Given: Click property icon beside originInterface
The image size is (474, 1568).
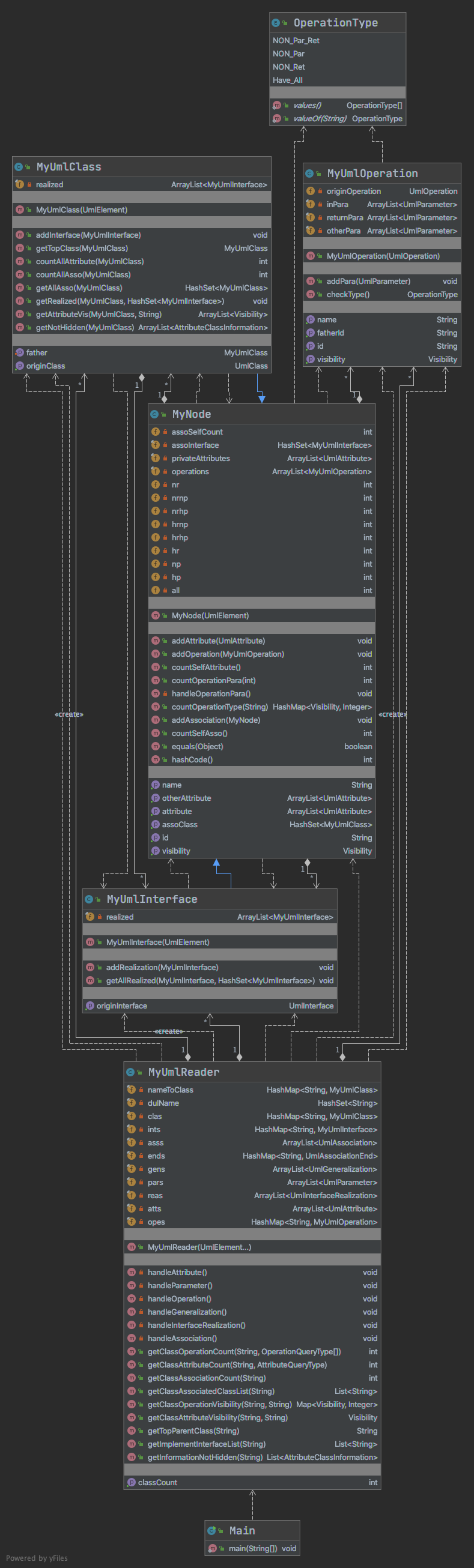Looking at the screenshot, I should [90, 1006].
